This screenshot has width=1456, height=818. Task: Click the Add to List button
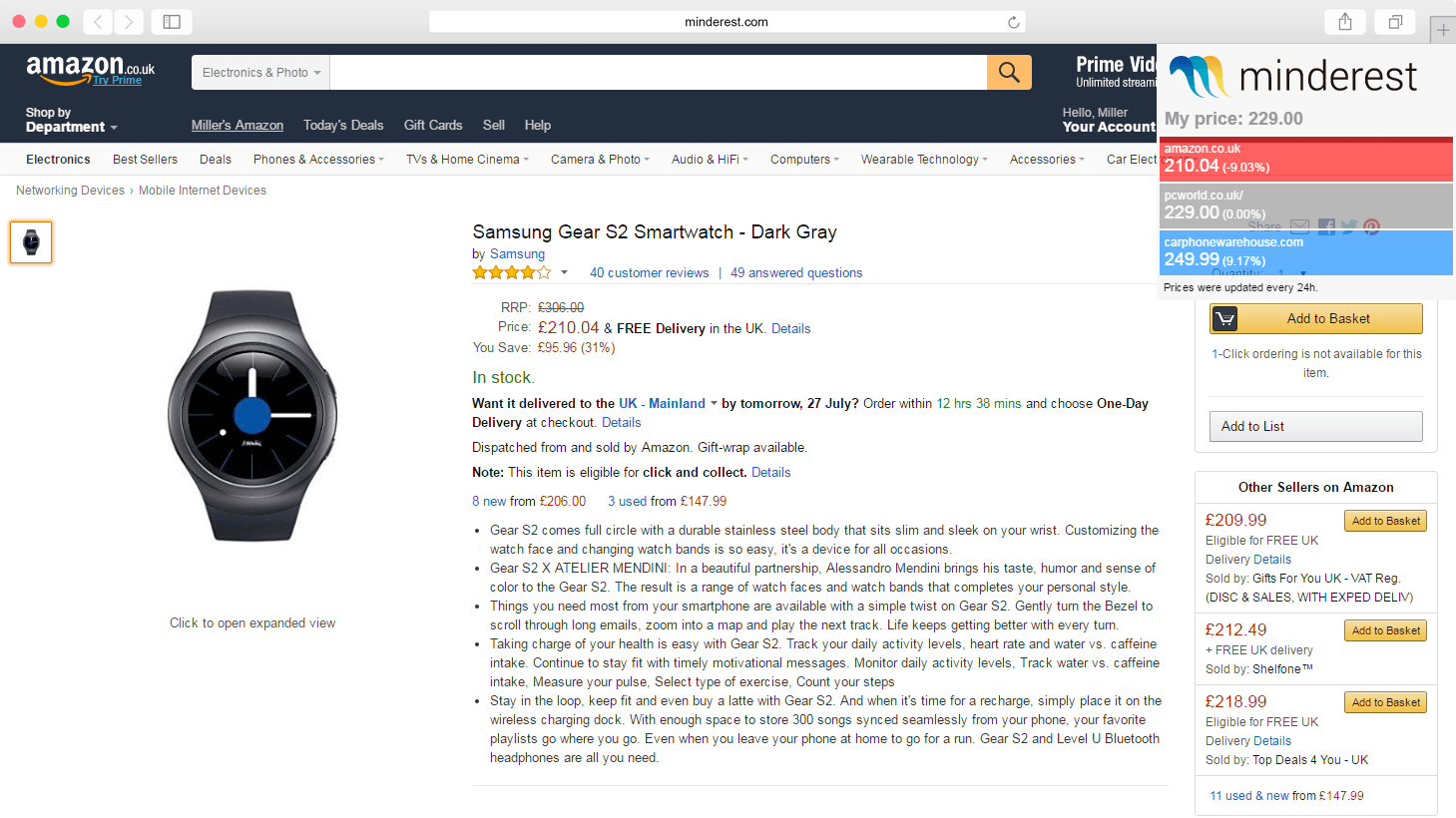[1316, 426]
